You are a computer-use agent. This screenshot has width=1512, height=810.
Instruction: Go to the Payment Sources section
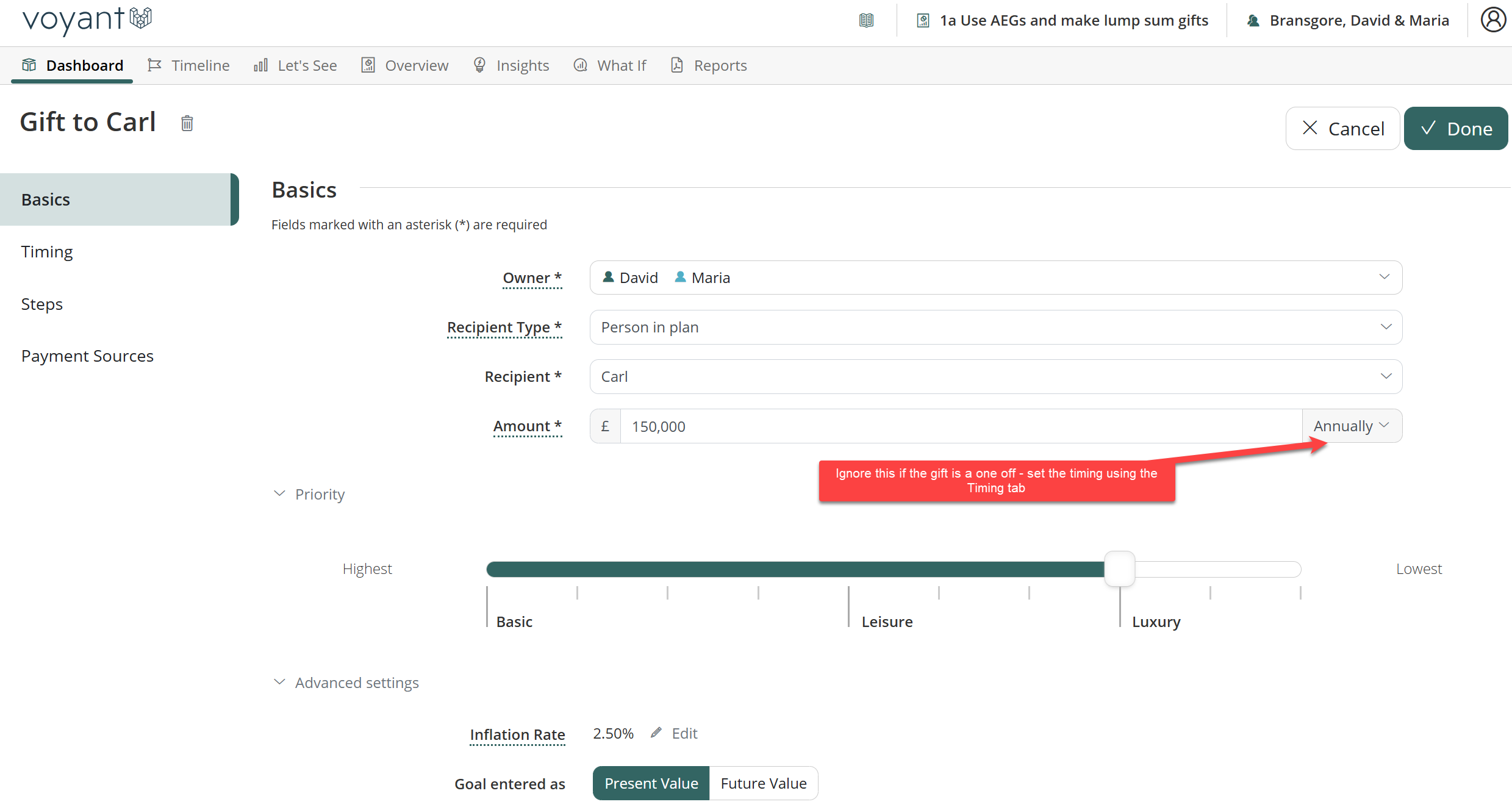pos(87,356)
